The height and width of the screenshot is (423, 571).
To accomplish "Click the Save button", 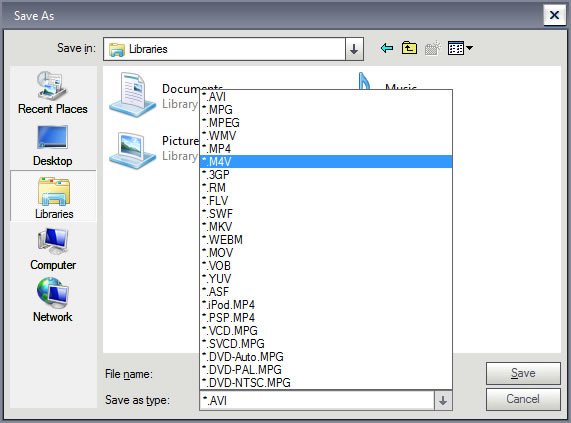I will coord(523,373).
